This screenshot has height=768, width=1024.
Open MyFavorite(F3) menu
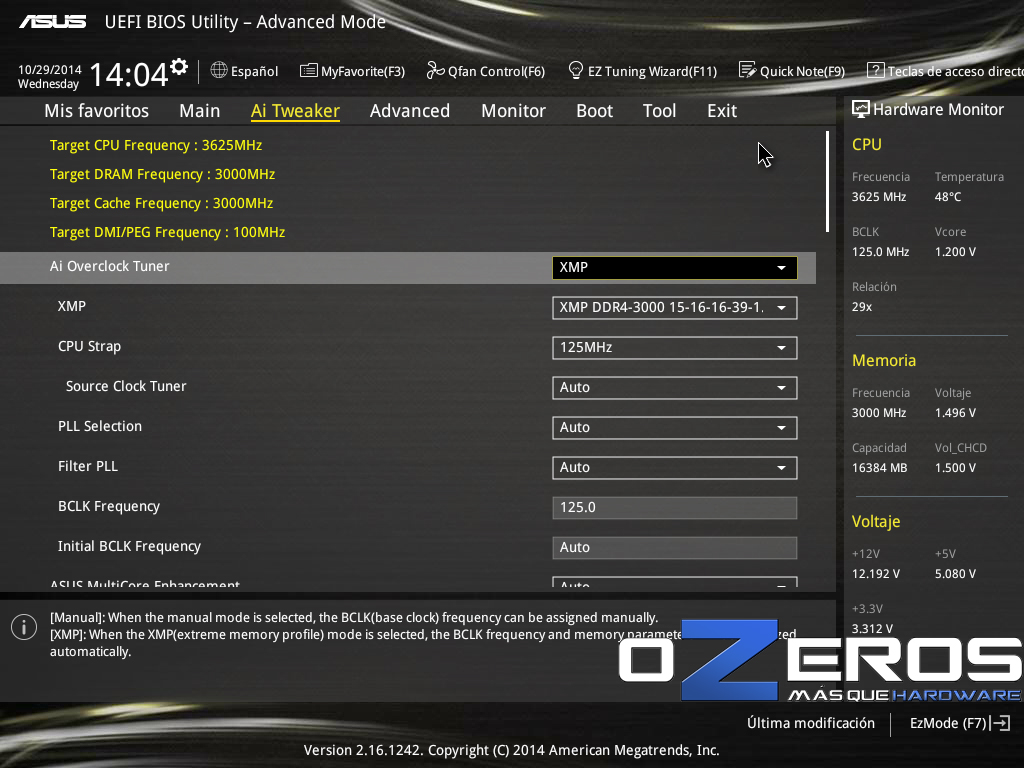[353, 71]
